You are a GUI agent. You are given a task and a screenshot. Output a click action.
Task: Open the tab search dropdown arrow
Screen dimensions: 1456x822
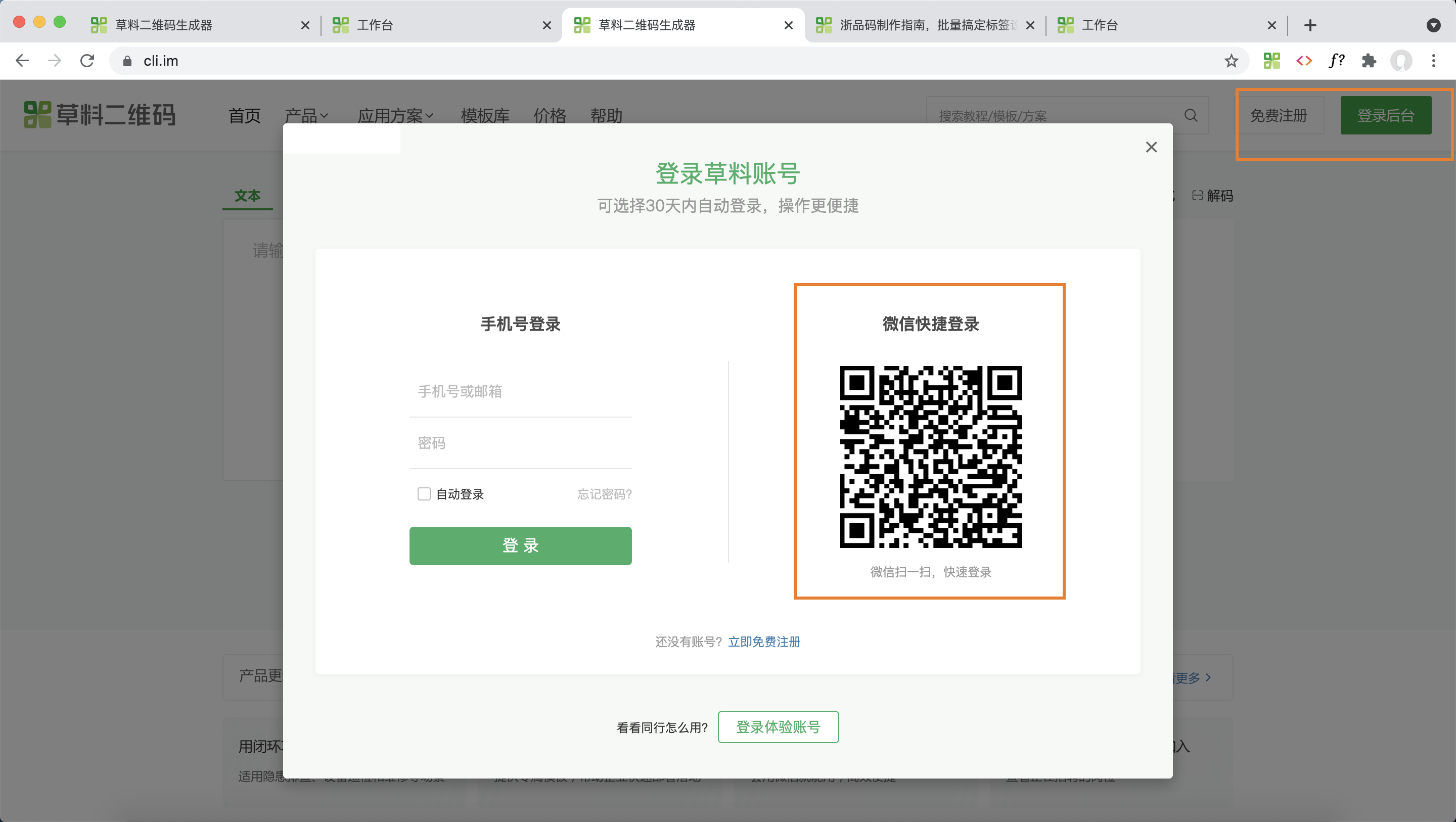pyautogui.click(x=1433, y=25)
